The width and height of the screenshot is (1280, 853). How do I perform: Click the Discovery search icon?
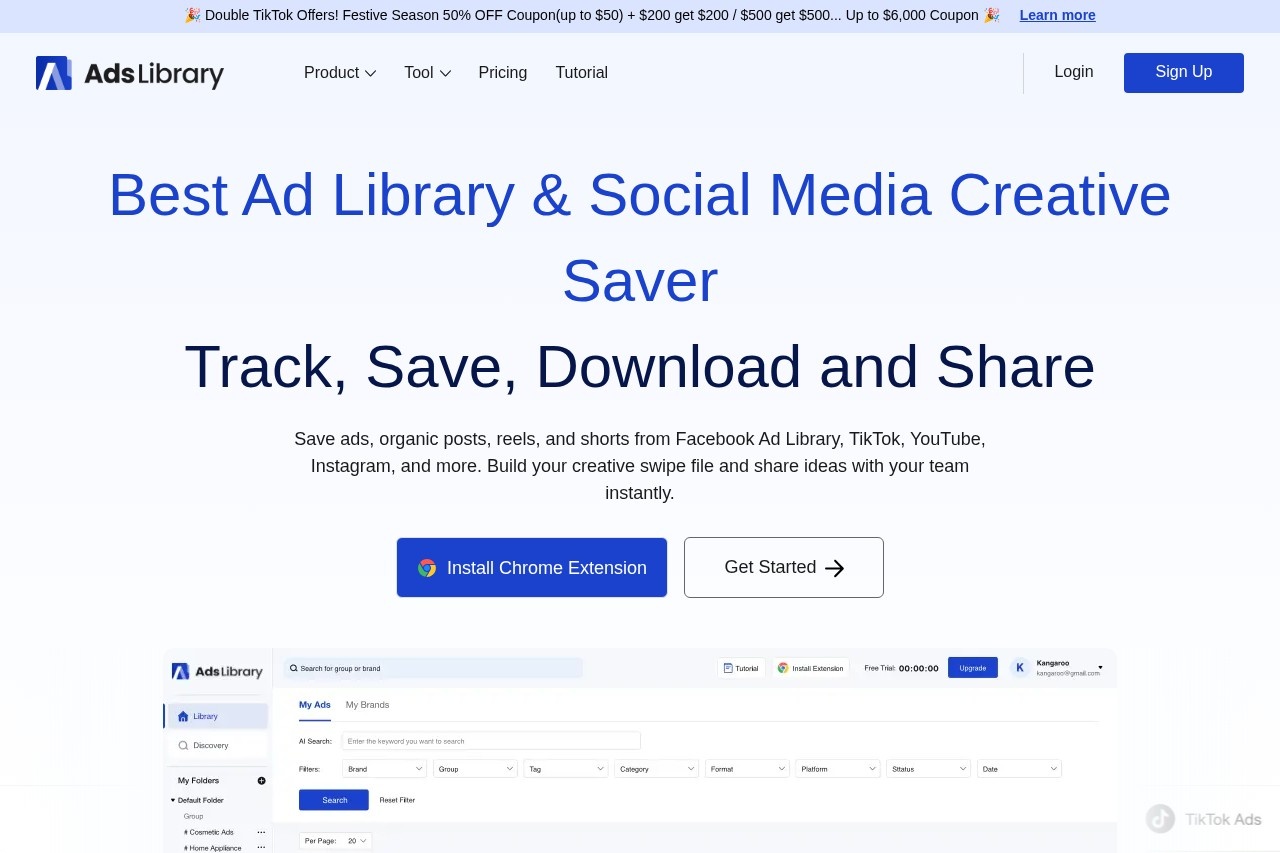click(183, 745)
